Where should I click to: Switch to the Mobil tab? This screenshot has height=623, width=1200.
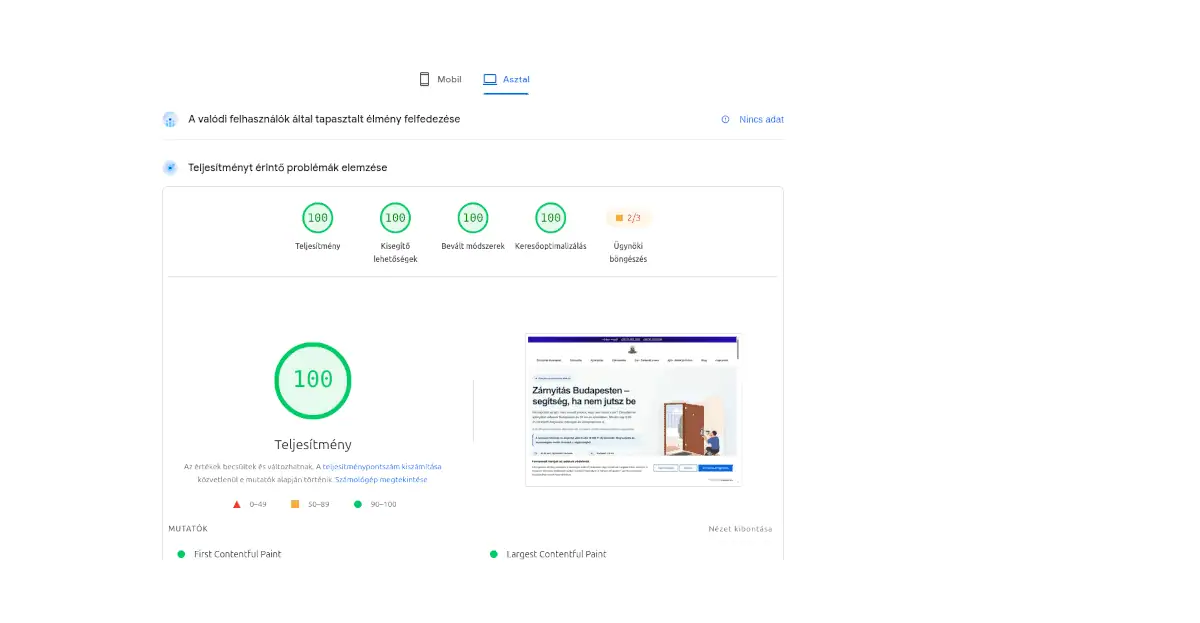coord(440,79)
